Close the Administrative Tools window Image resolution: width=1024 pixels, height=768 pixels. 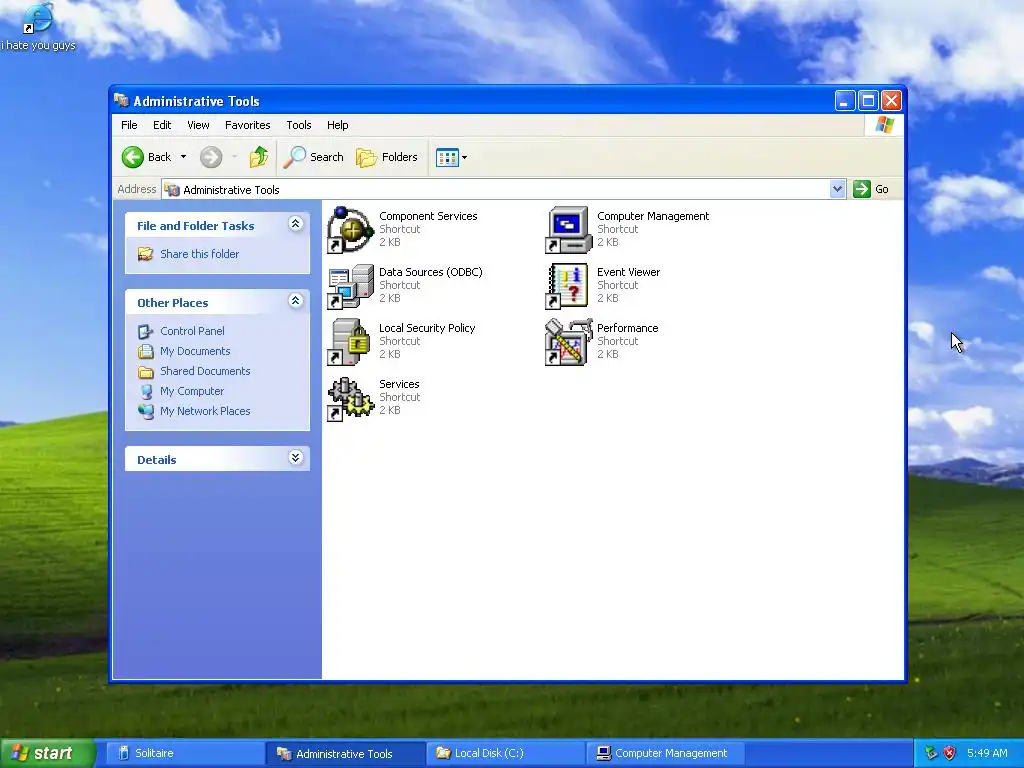(x=891, y=101)
